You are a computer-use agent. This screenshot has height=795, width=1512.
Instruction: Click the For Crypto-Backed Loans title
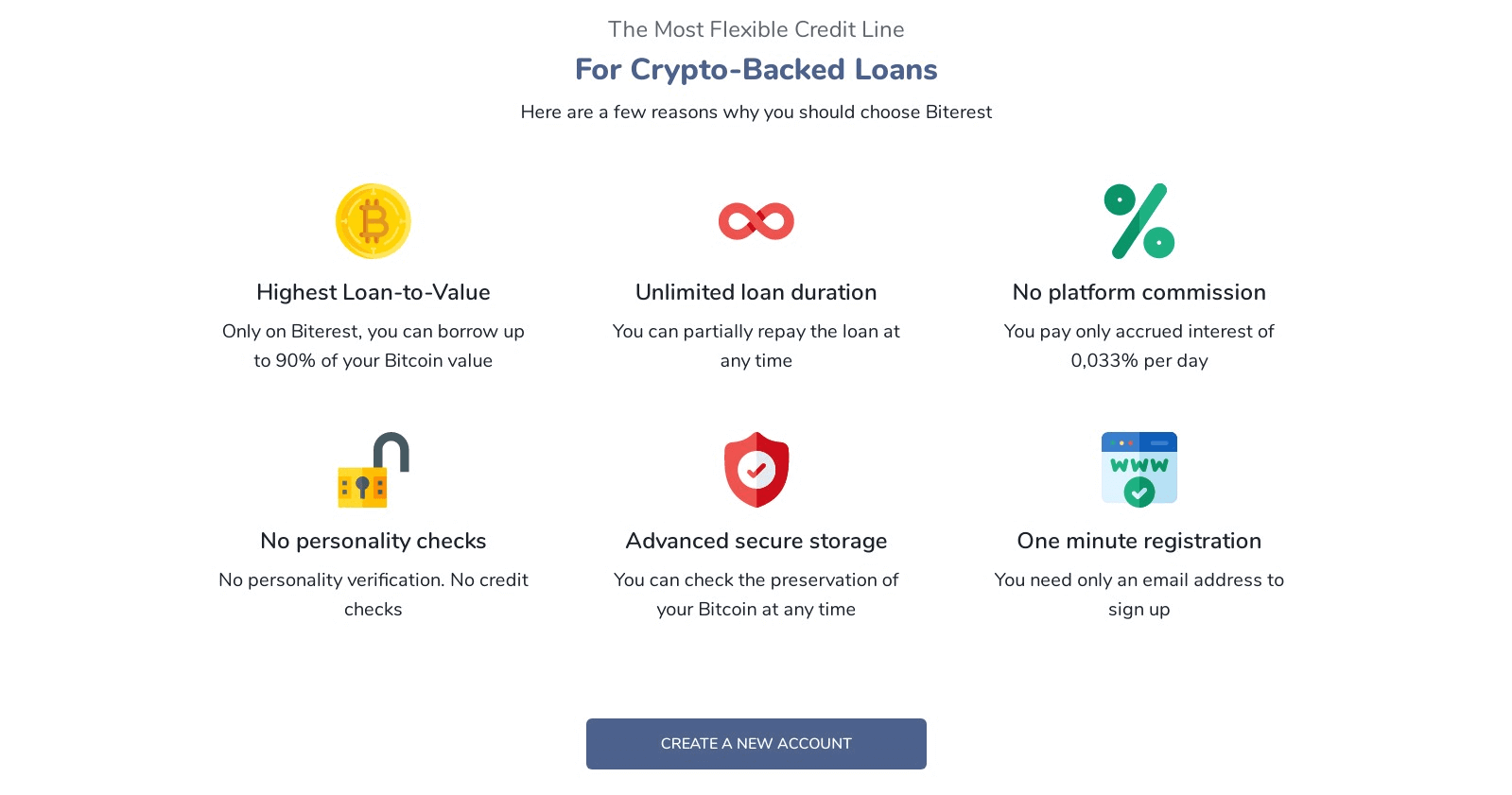click(x=756, y=69)
